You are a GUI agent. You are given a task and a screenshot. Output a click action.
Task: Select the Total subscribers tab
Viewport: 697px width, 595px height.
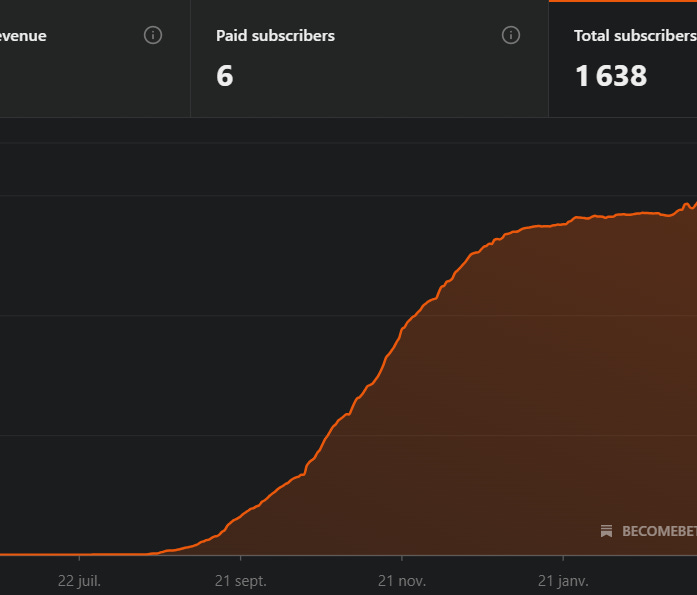(x=623, y=59)
